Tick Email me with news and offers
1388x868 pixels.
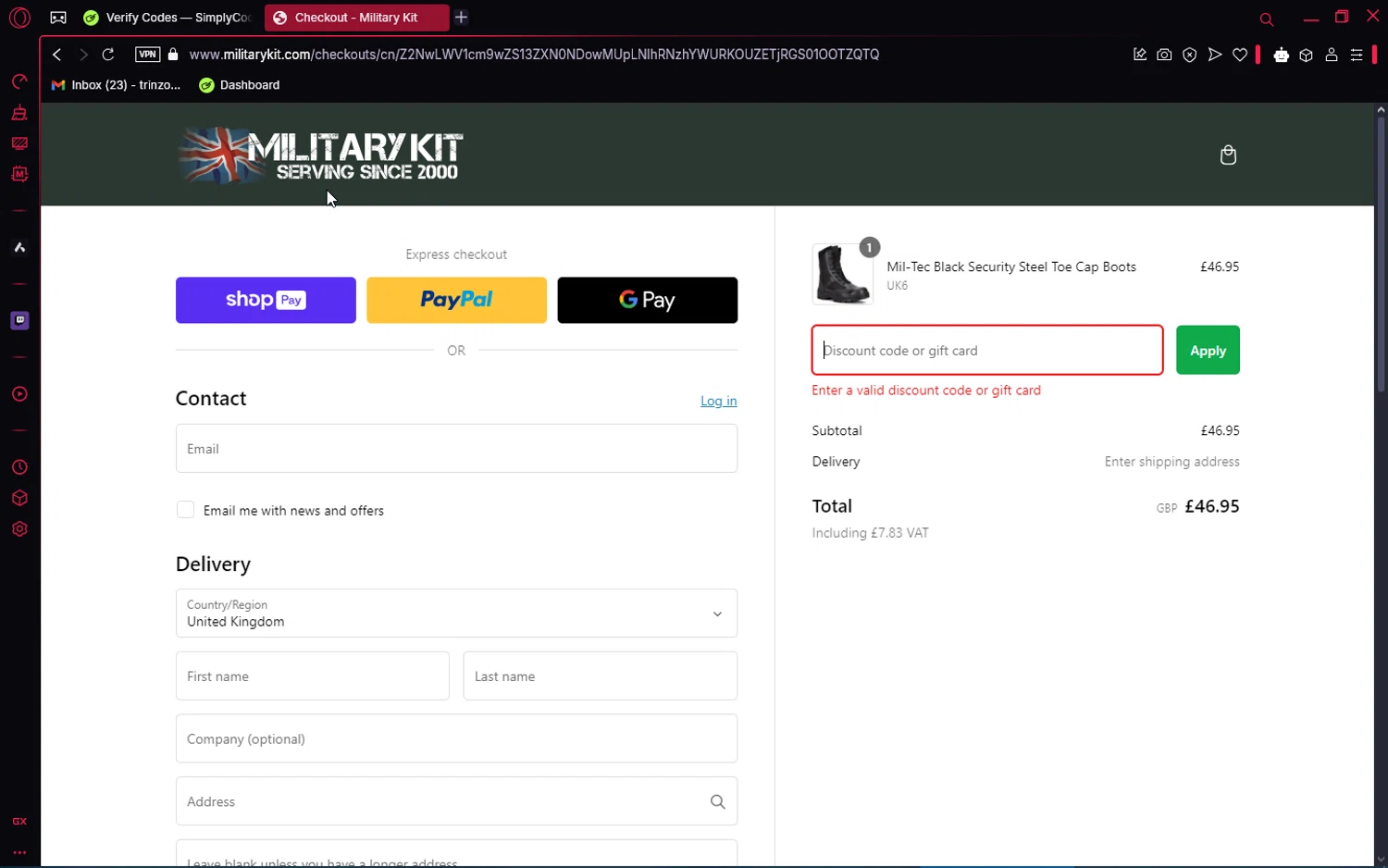(x=185, y=510)
